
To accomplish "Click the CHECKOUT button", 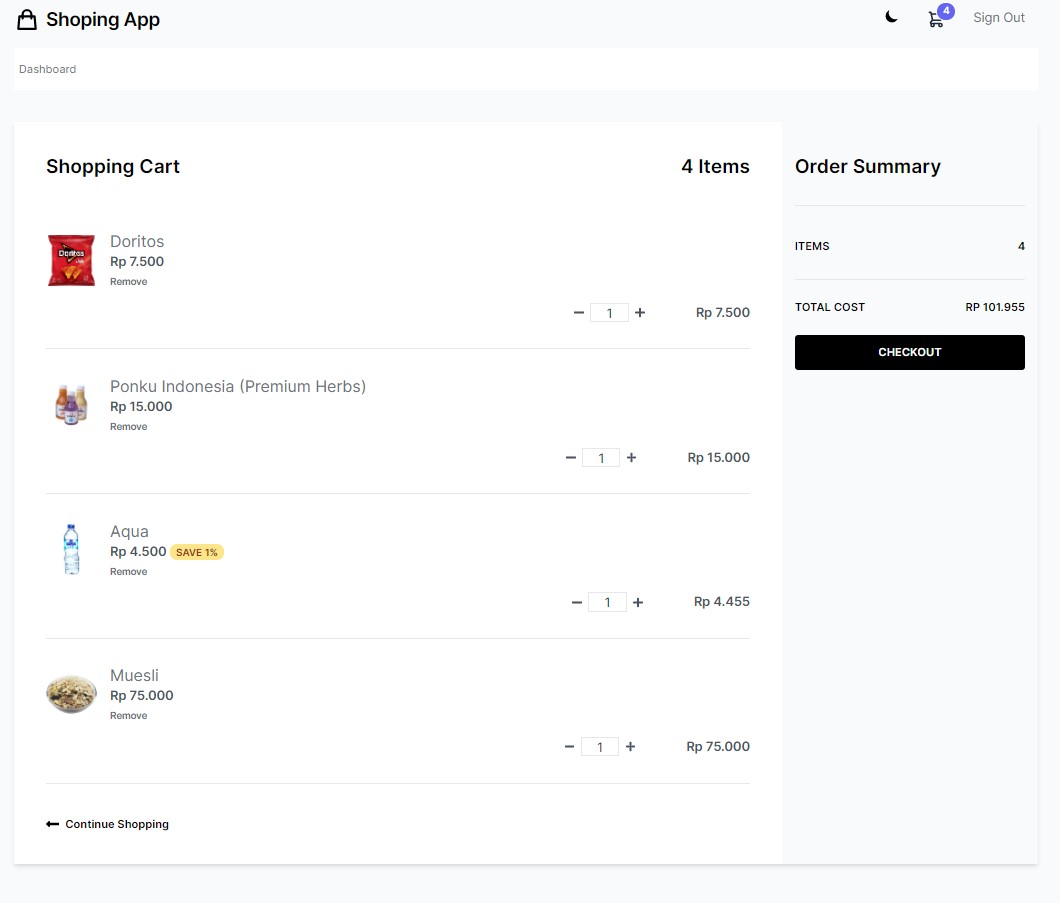I will pos(909,352).
